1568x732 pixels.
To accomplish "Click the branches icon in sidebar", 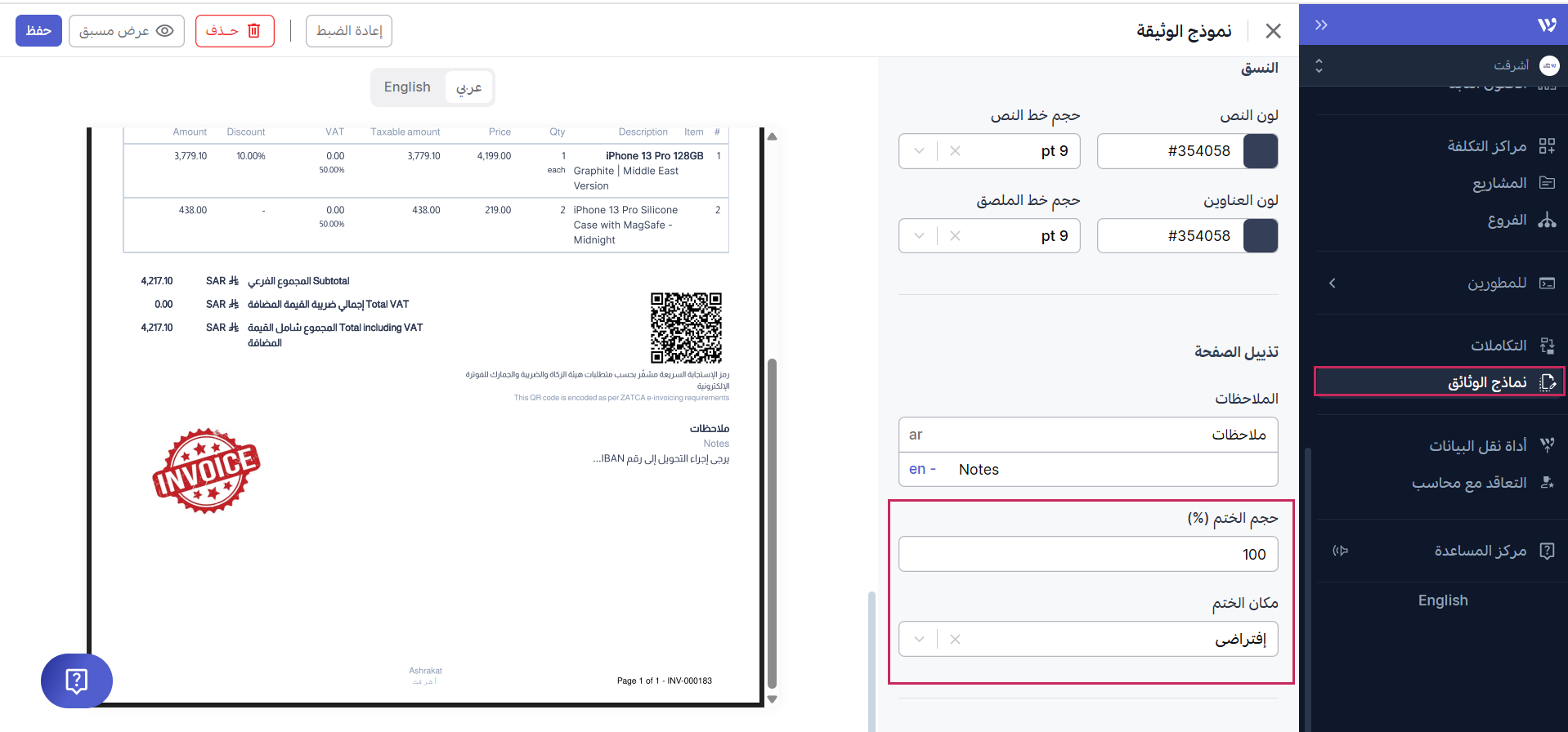I will [1546, 221].
